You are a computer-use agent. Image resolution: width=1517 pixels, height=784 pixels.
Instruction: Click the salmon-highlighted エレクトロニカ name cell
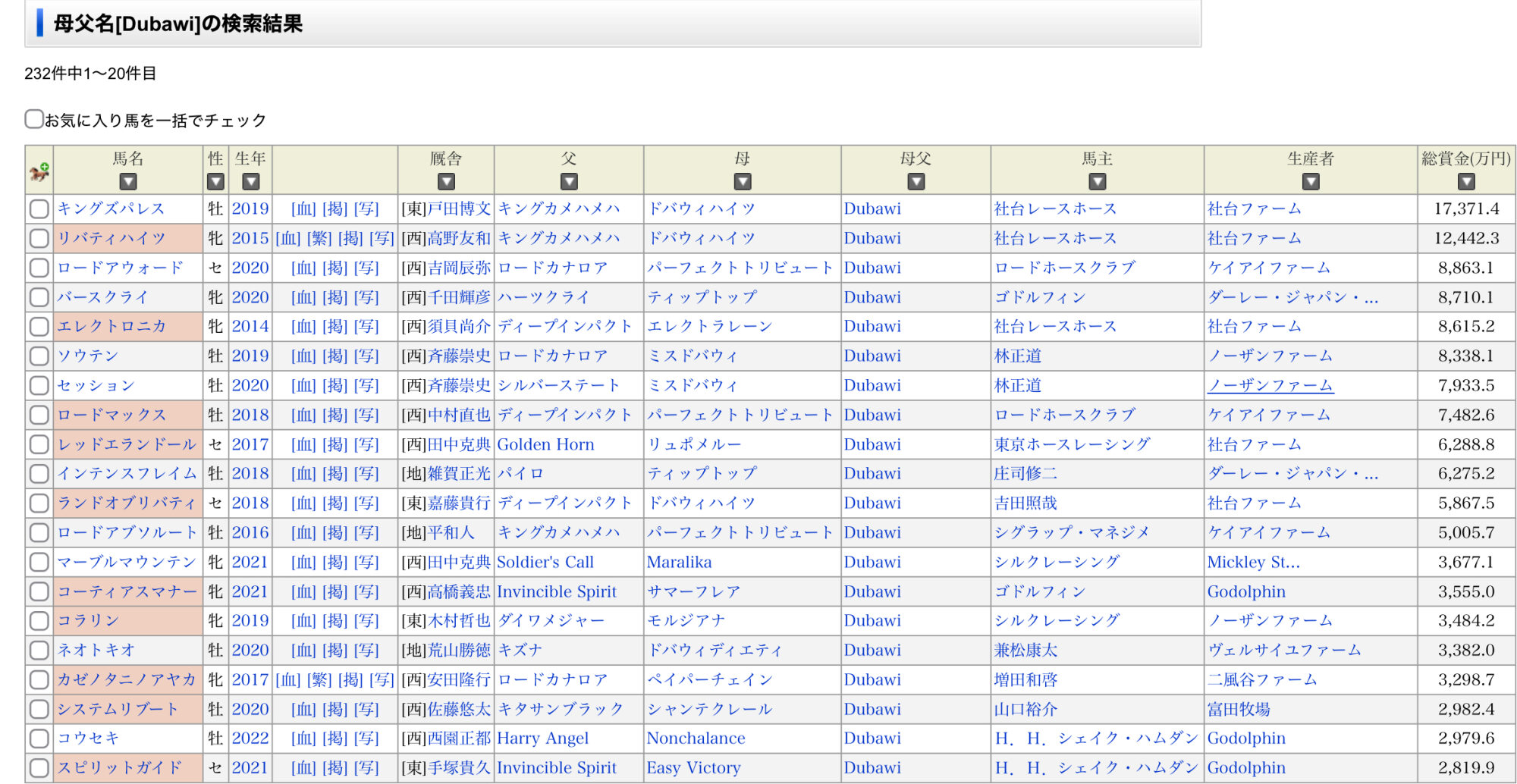coord(112,327)
